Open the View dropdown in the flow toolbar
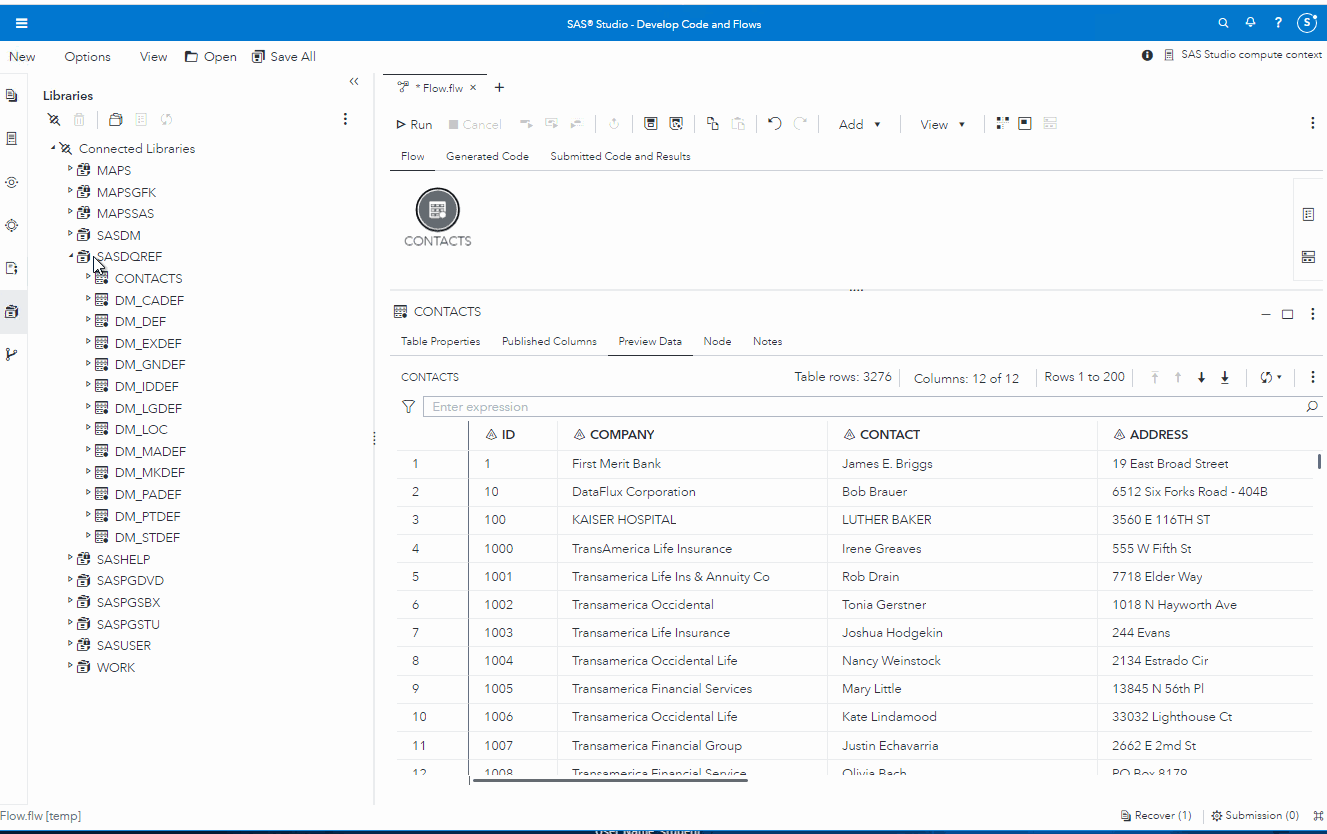Screen dimensions: 1327x834 coord(942,125)
